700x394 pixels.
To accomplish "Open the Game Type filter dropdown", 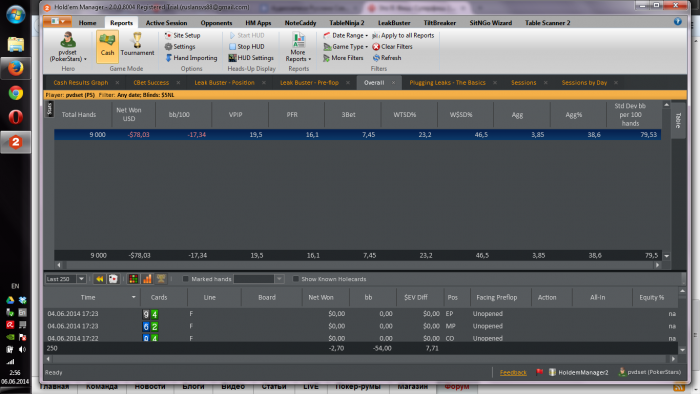I will point(346,46).
